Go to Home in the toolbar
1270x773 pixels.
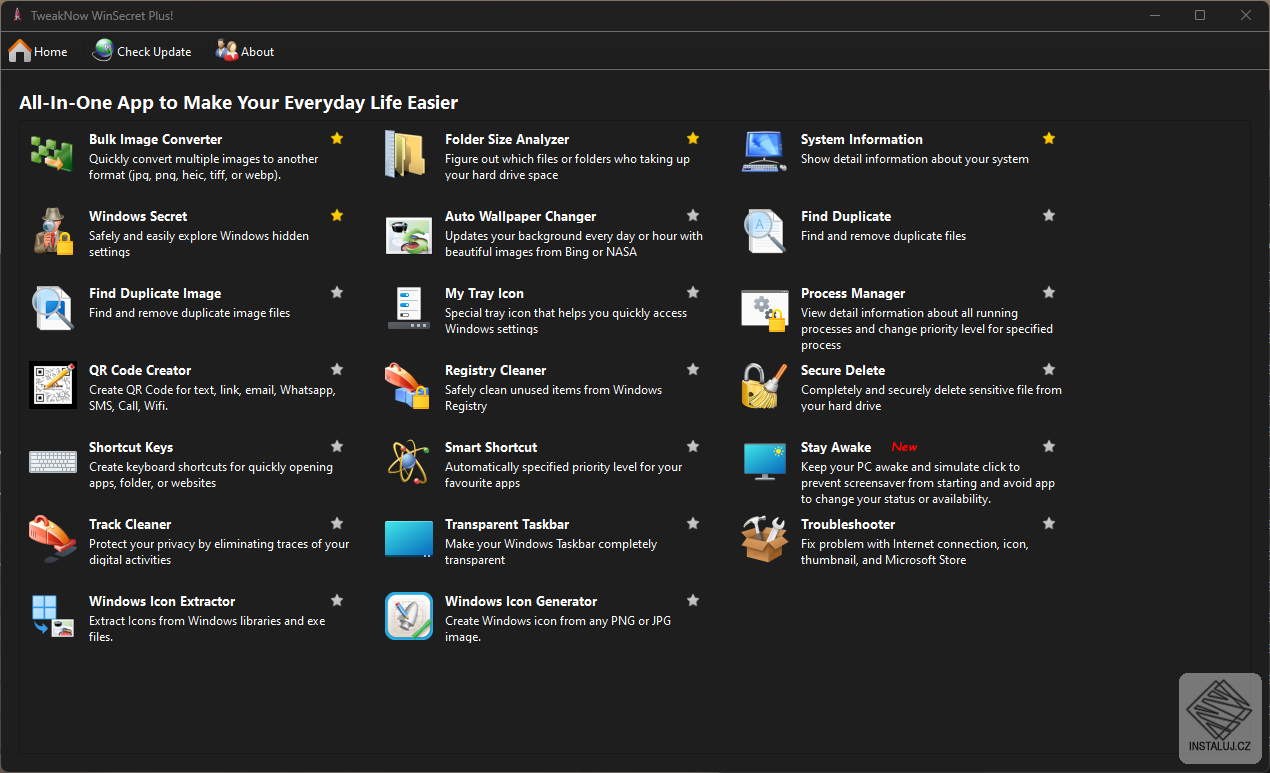[x=38, y=51]
